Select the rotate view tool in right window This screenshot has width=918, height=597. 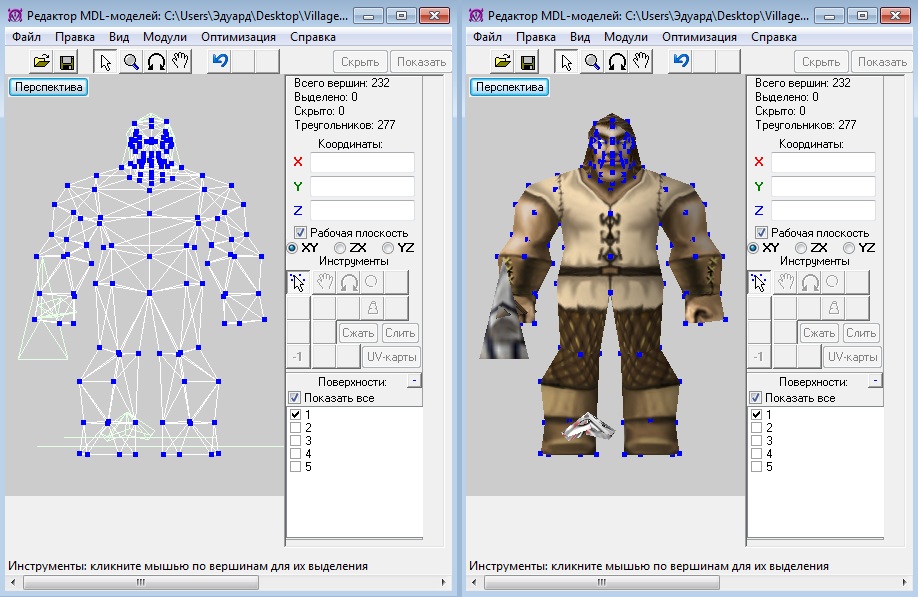point(617,62)
